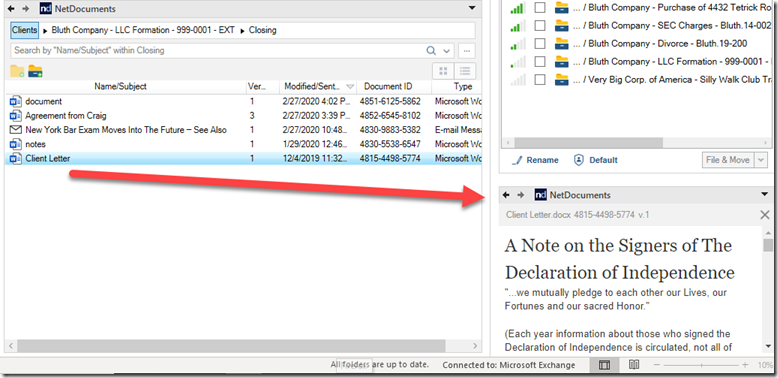778x378 pixels.
Task: Click Connected to: Microsoft Exchange status
Action: pos(509,365)
